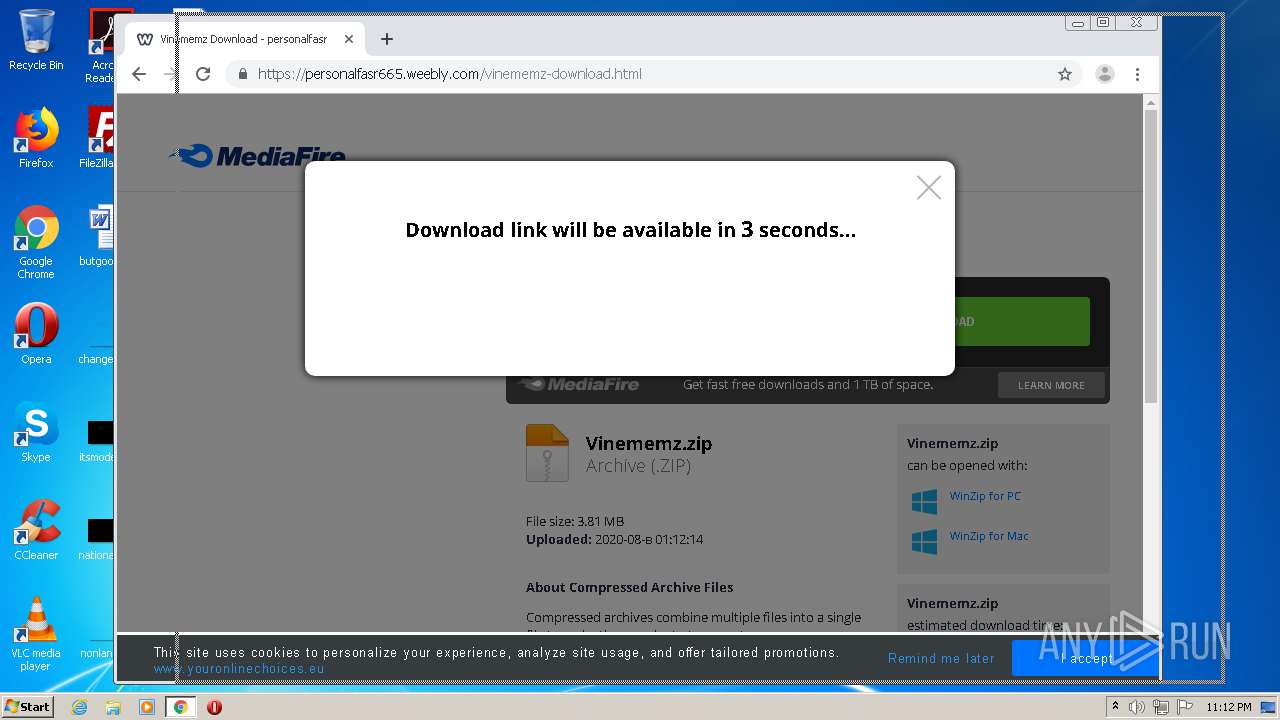Open the Skype desktop shortcut
The height and width of the screenshot is (720, 1280).
tap(36, 432)
